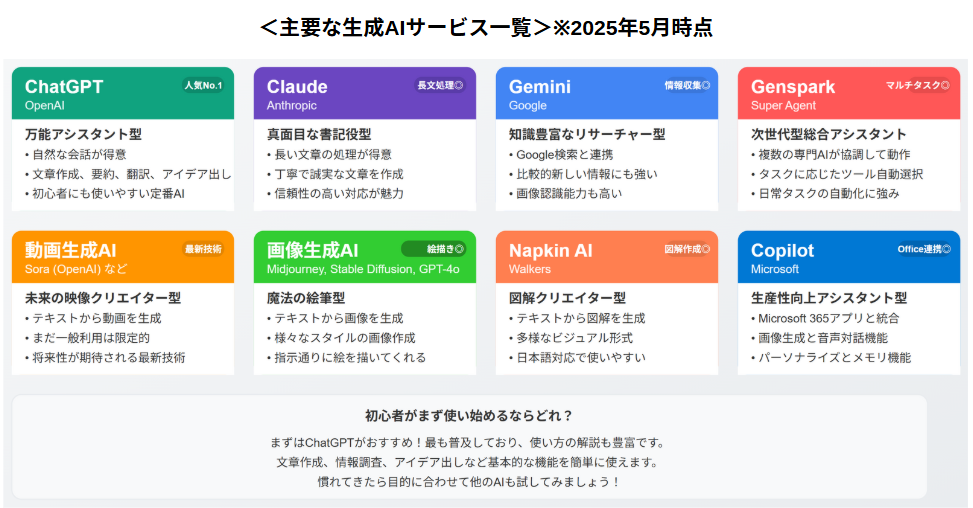Viewport: 973px width, 508px height.
Task: Click 万能アシスタント型 subtitle text
Action: [x=83, y=134]
